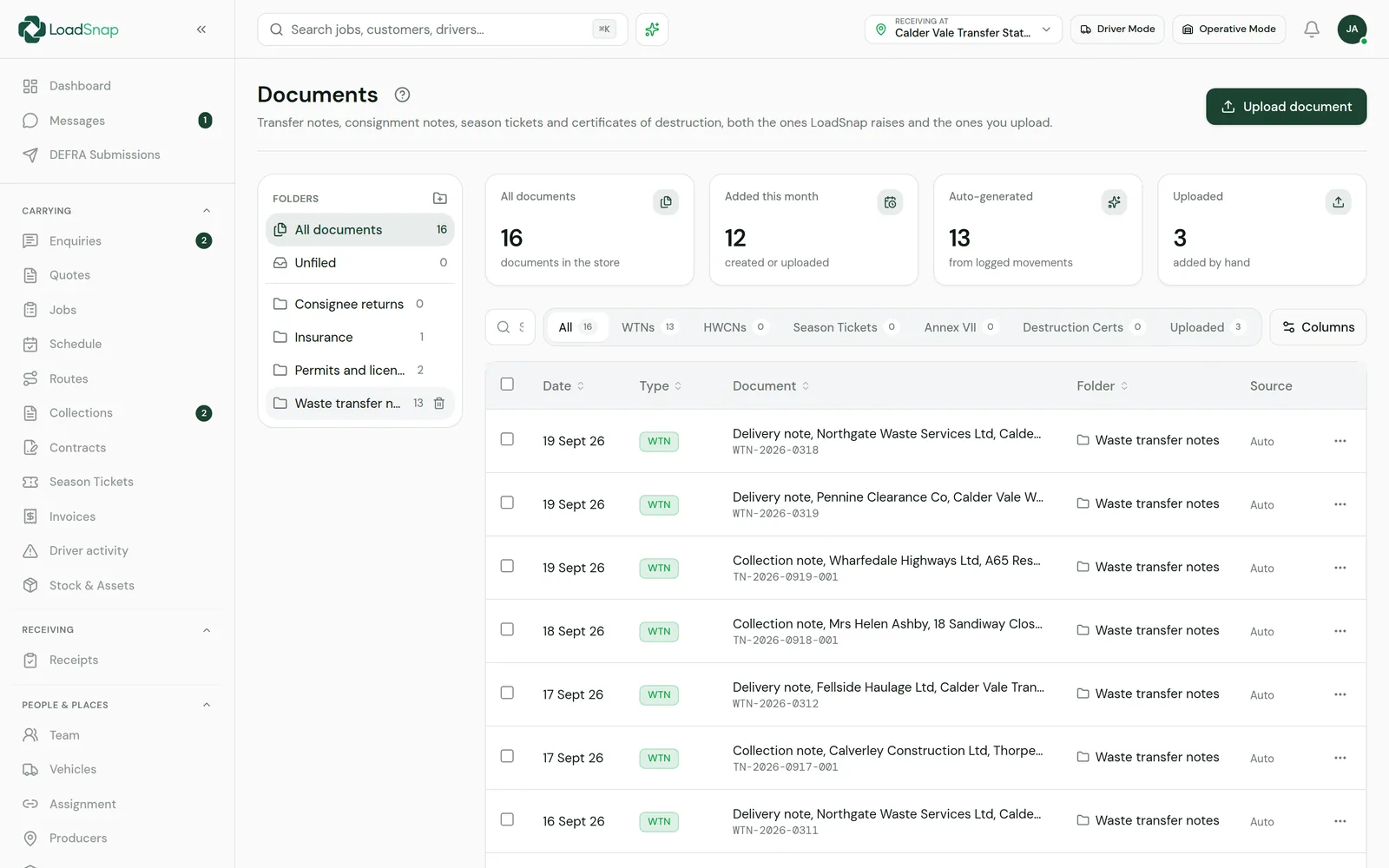Collapse the People & Places section
Viewport: 1389px width, 868px height.
tap(207, 705)
